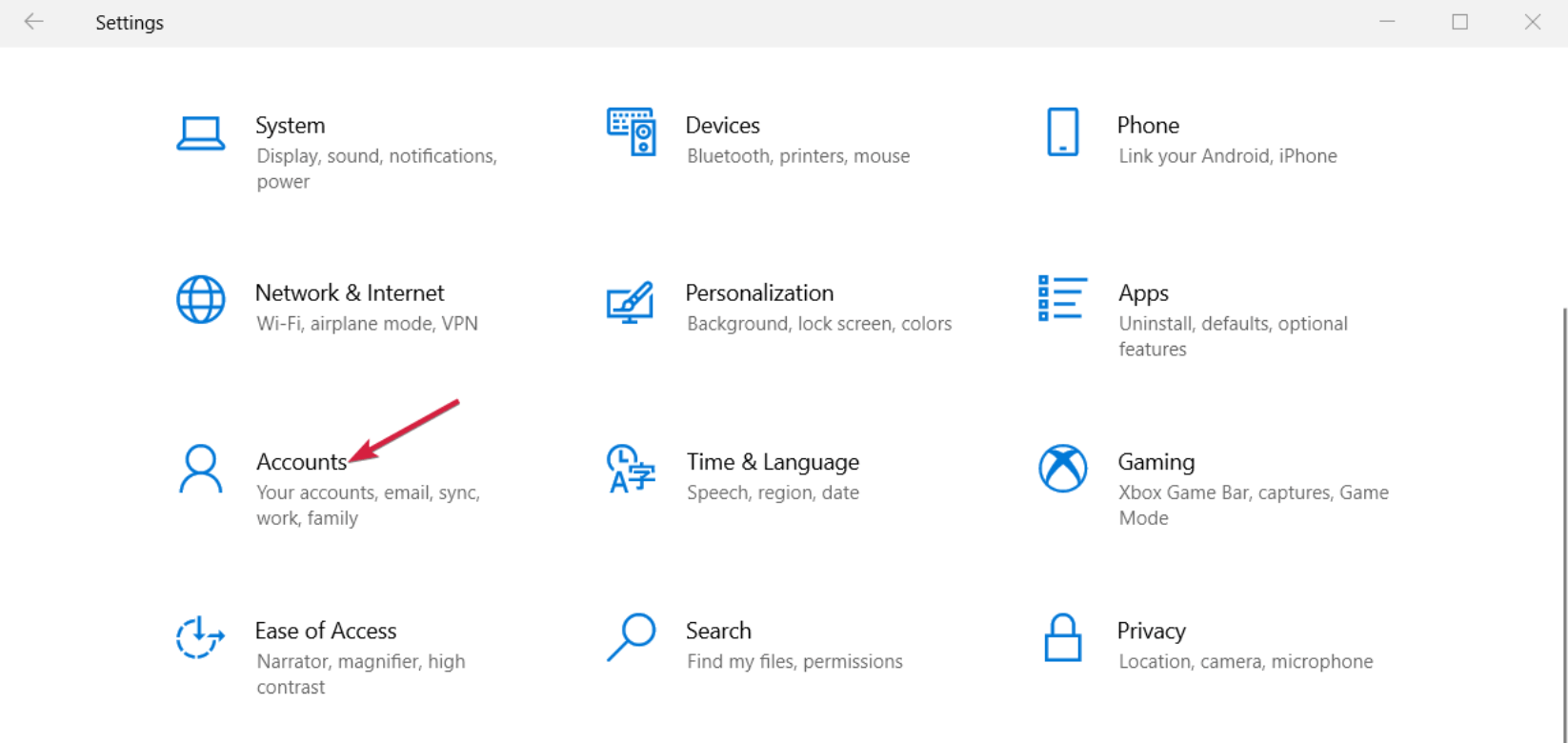Click 'Uninstall, defaults, optional features' description
This screenshot has height=743, width=1568.
1234,336
